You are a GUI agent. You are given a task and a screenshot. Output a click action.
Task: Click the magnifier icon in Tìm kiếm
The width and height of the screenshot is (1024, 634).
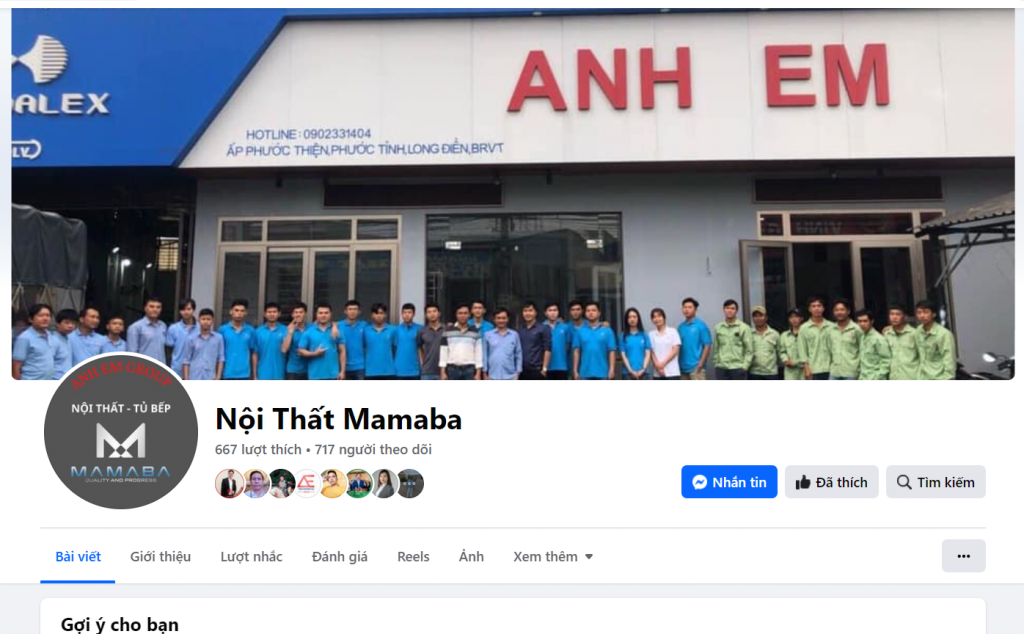coord(904,482)
